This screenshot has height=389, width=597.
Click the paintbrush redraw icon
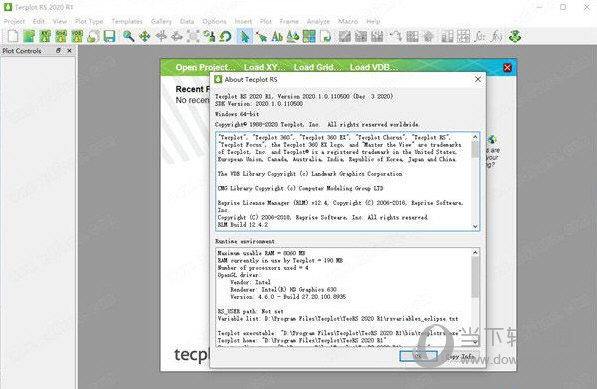point(209,36)
